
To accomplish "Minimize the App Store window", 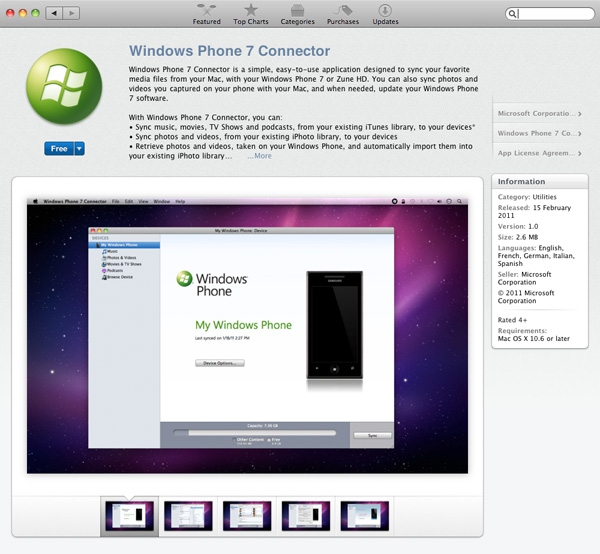I will pyautogui.click(x=23, y=13).
